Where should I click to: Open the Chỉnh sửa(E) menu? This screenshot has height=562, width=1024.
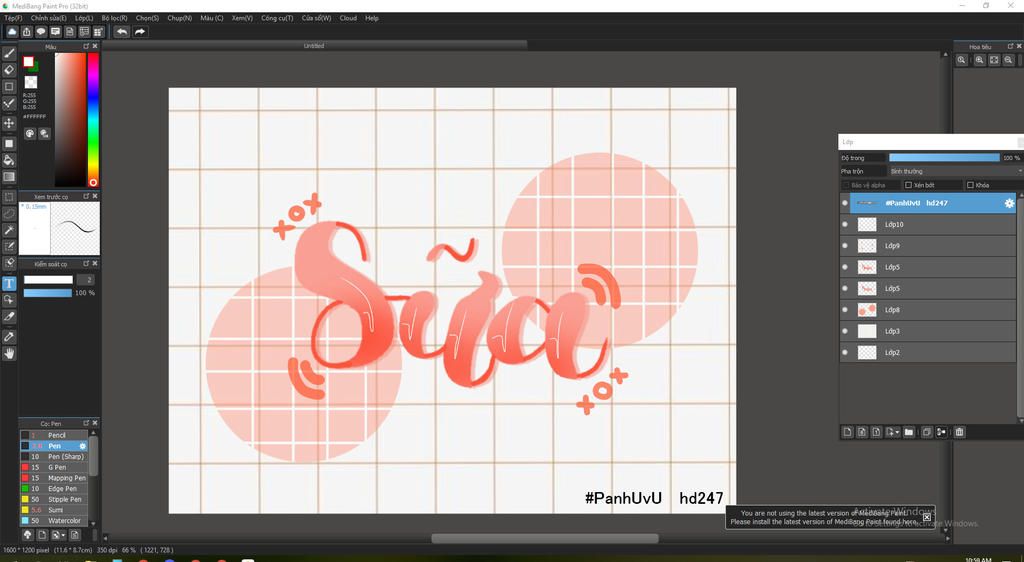[x=48, y=18]
